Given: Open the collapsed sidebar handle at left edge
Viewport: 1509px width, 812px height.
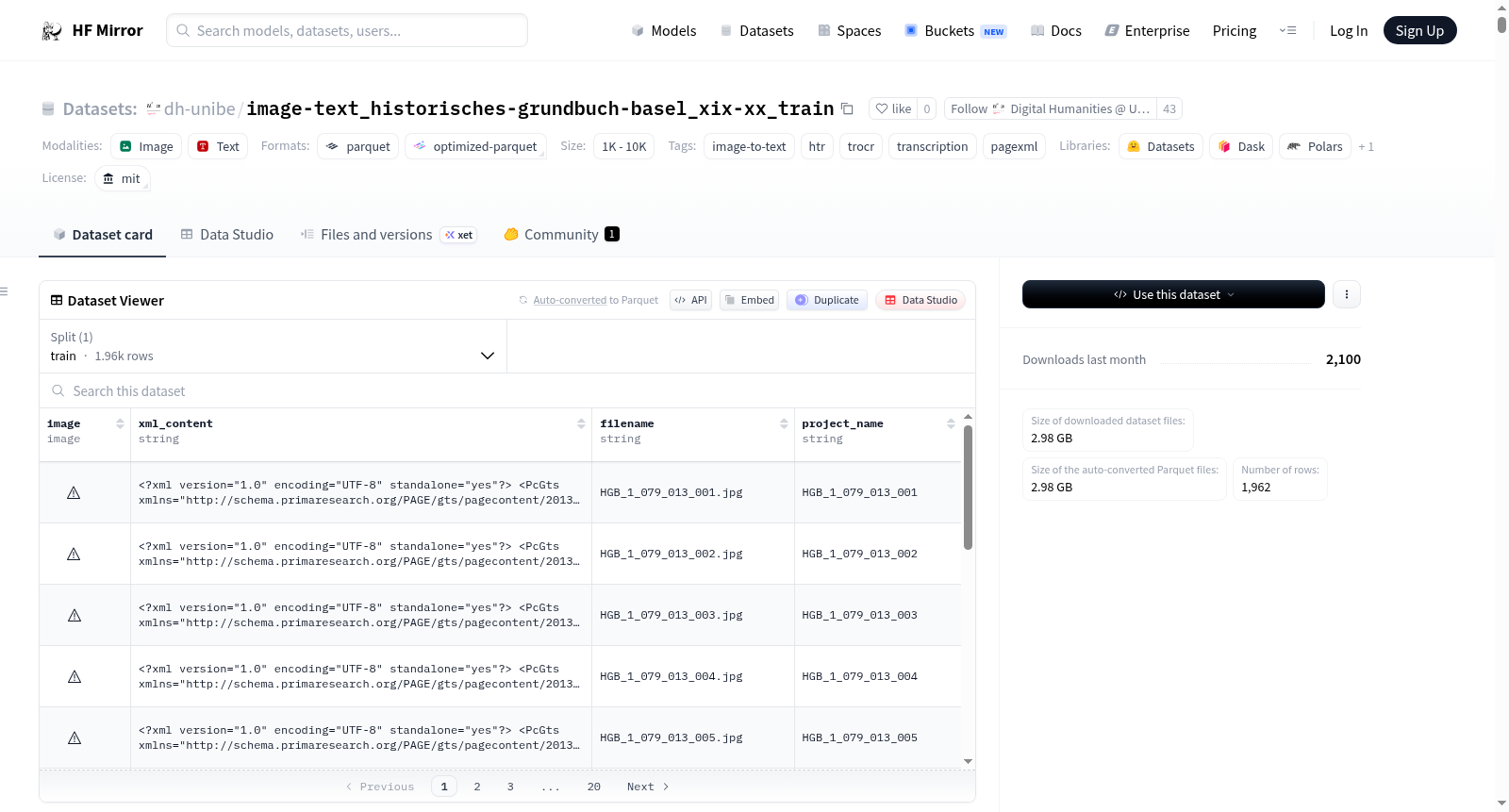Looking at the screenshot, I should click(4, 291).
